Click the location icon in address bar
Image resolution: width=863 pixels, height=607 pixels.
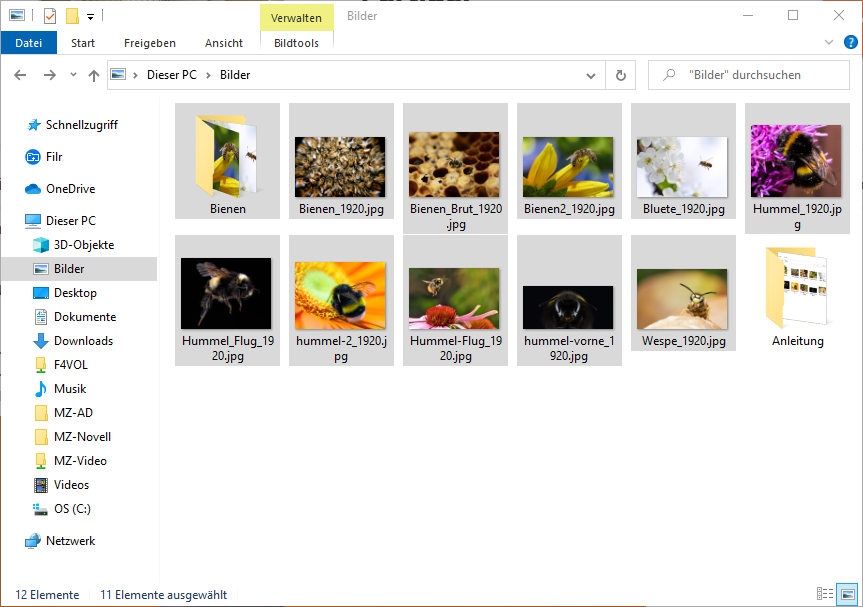click(x=118, y=74)
